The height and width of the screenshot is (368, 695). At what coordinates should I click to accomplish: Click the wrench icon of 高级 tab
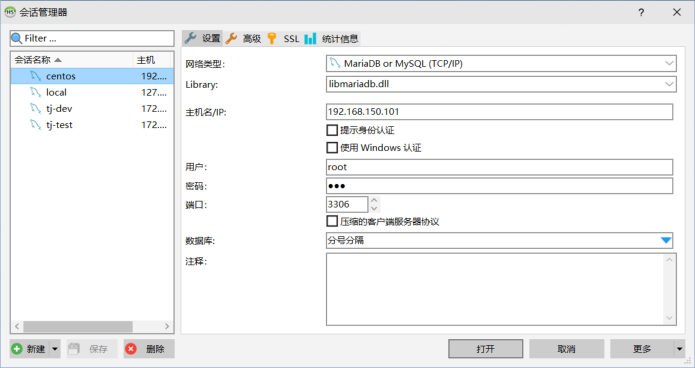231,39
